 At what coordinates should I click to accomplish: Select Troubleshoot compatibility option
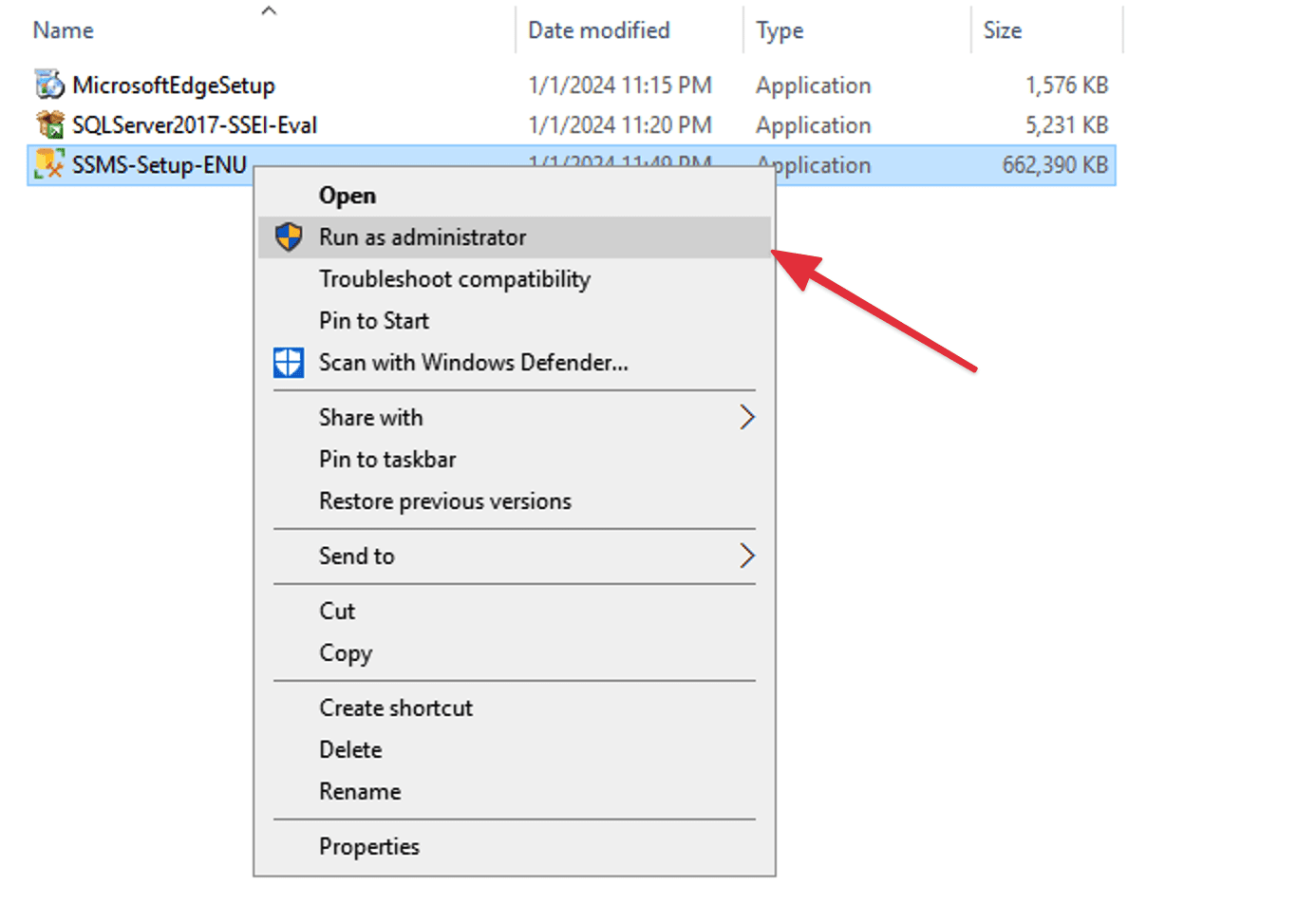[454, 279]
